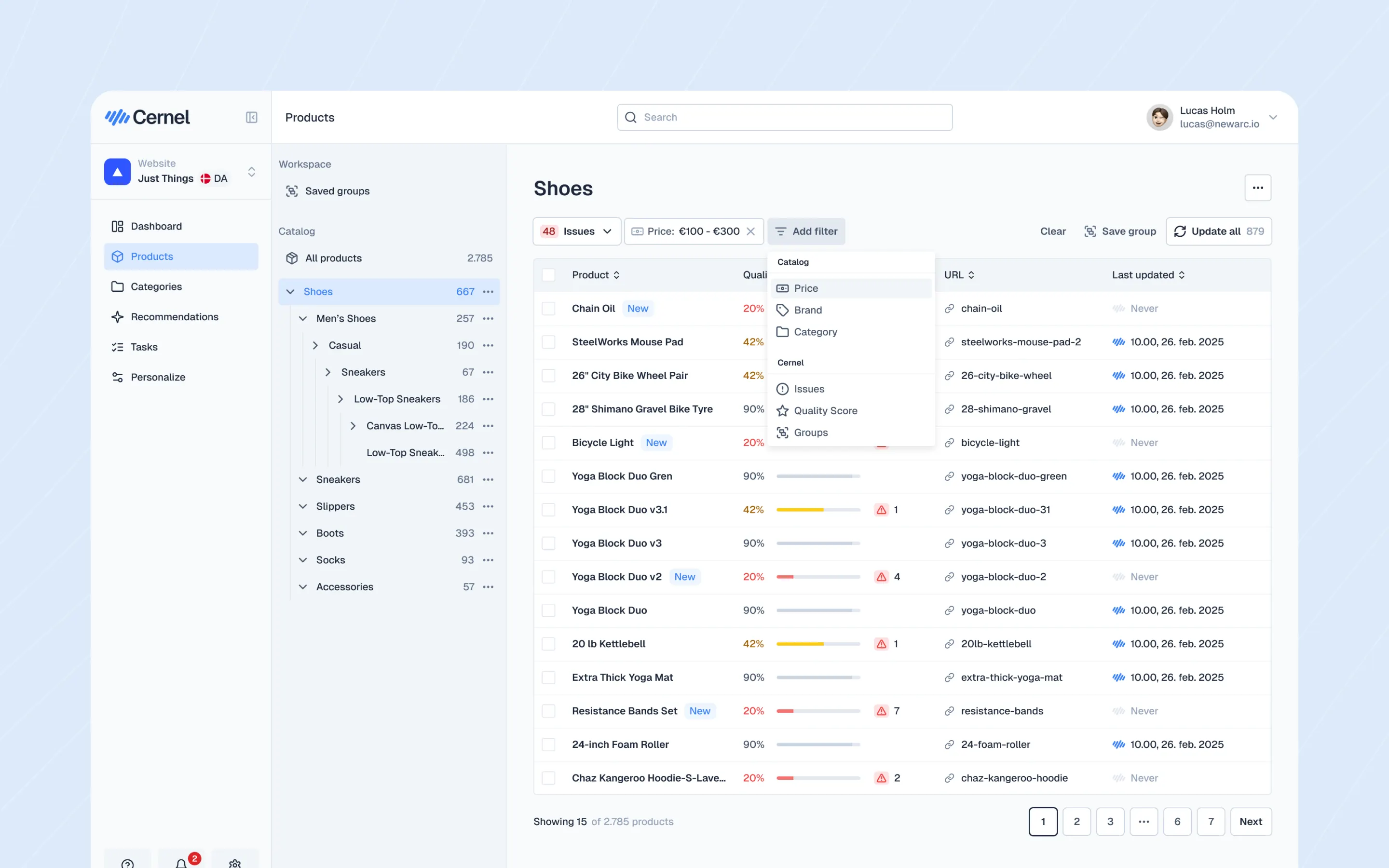Expand the Casual category in the tree
This screenshot has height=868, width=1389.
[x=315, y=345]
